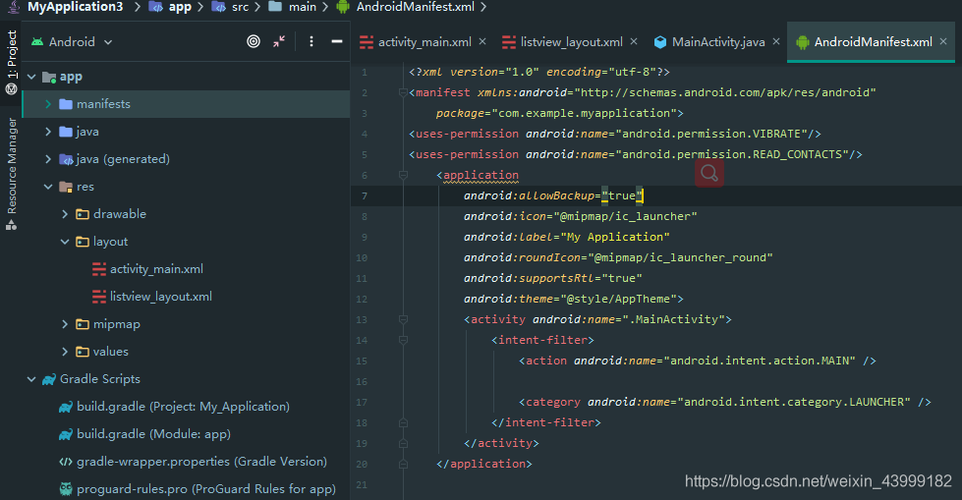Screen dimensions: 962x500
Task: Expand the manifests folder
Action: pyautogui.click(x=48, y=104)
